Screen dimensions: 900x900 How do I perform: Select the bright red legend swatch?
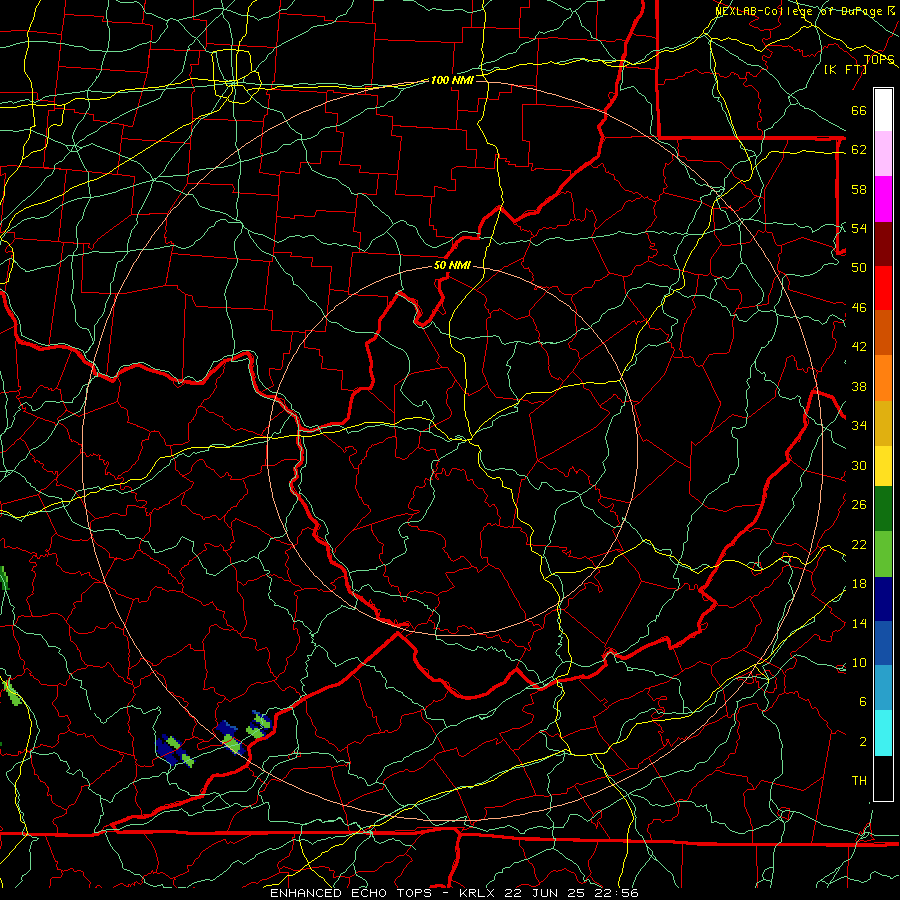coord(883,288)
